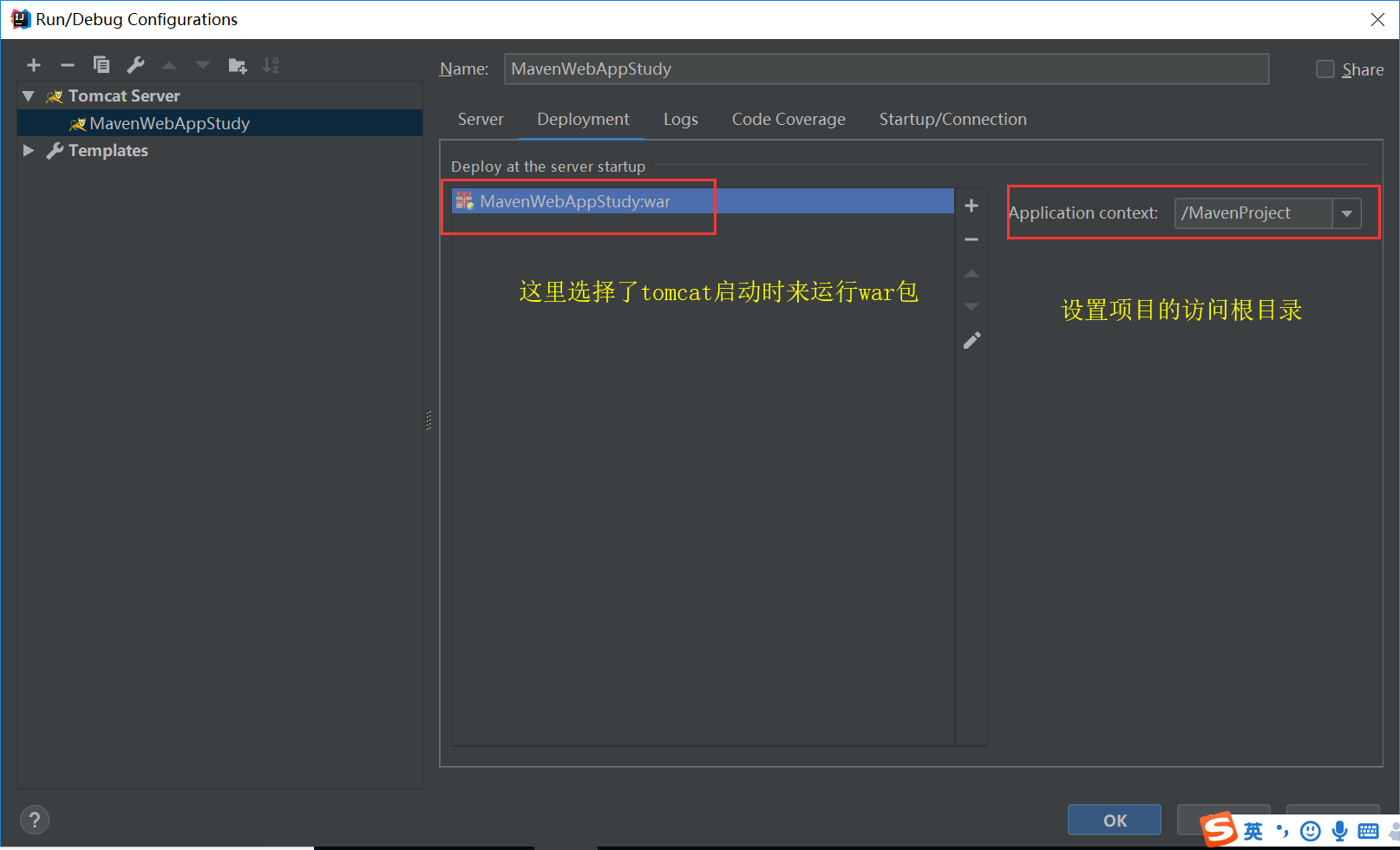Move artifact up arrow in deployment list

[971, 273]
